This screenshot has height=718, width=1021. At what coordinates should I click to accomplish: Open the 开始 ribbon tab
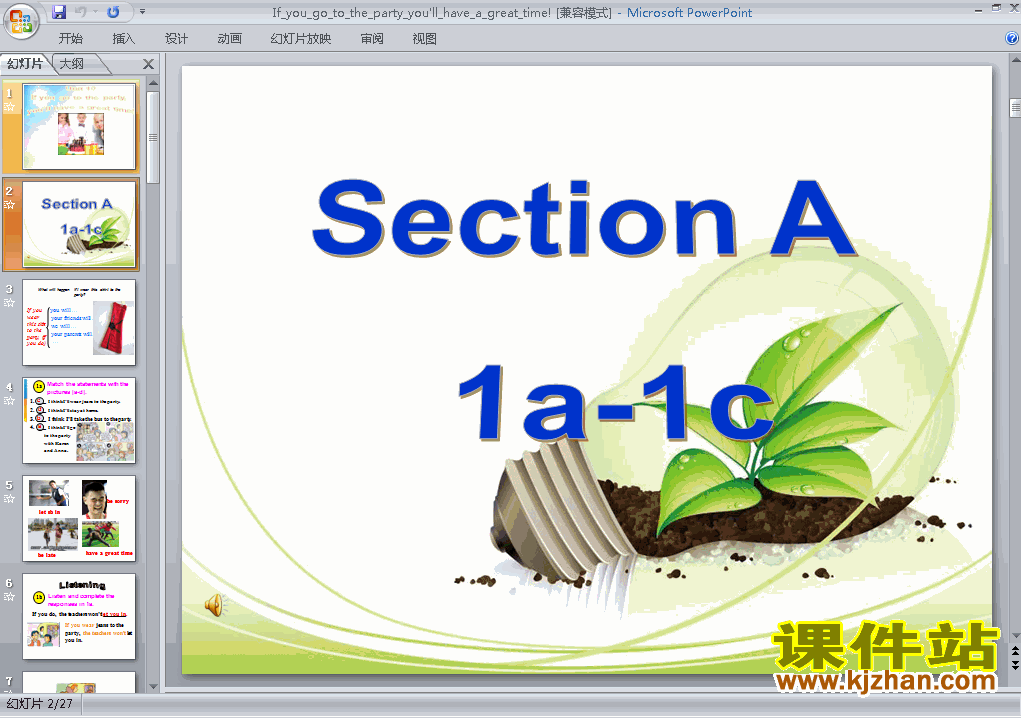pos(71,38)
